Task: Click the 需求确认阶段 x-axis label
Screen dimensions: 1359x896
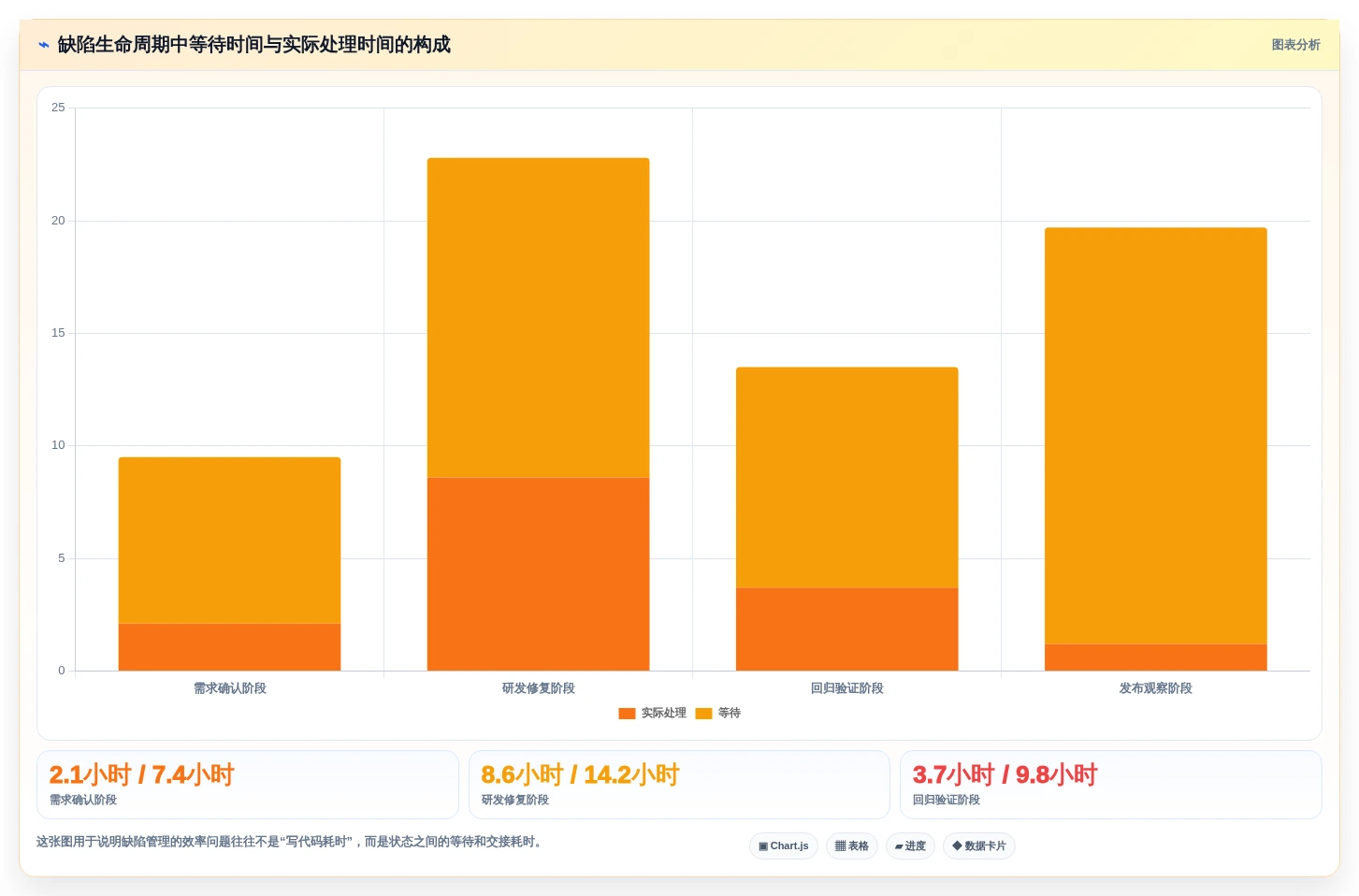Action: (229, 688)
